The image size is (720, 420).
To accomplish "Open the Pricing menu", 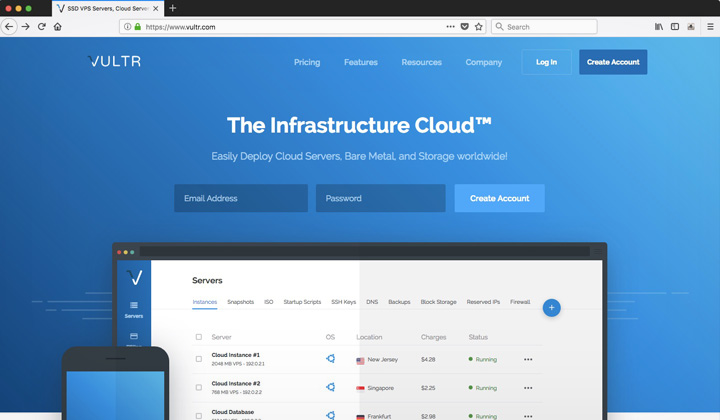I will (x=307, y=62).
